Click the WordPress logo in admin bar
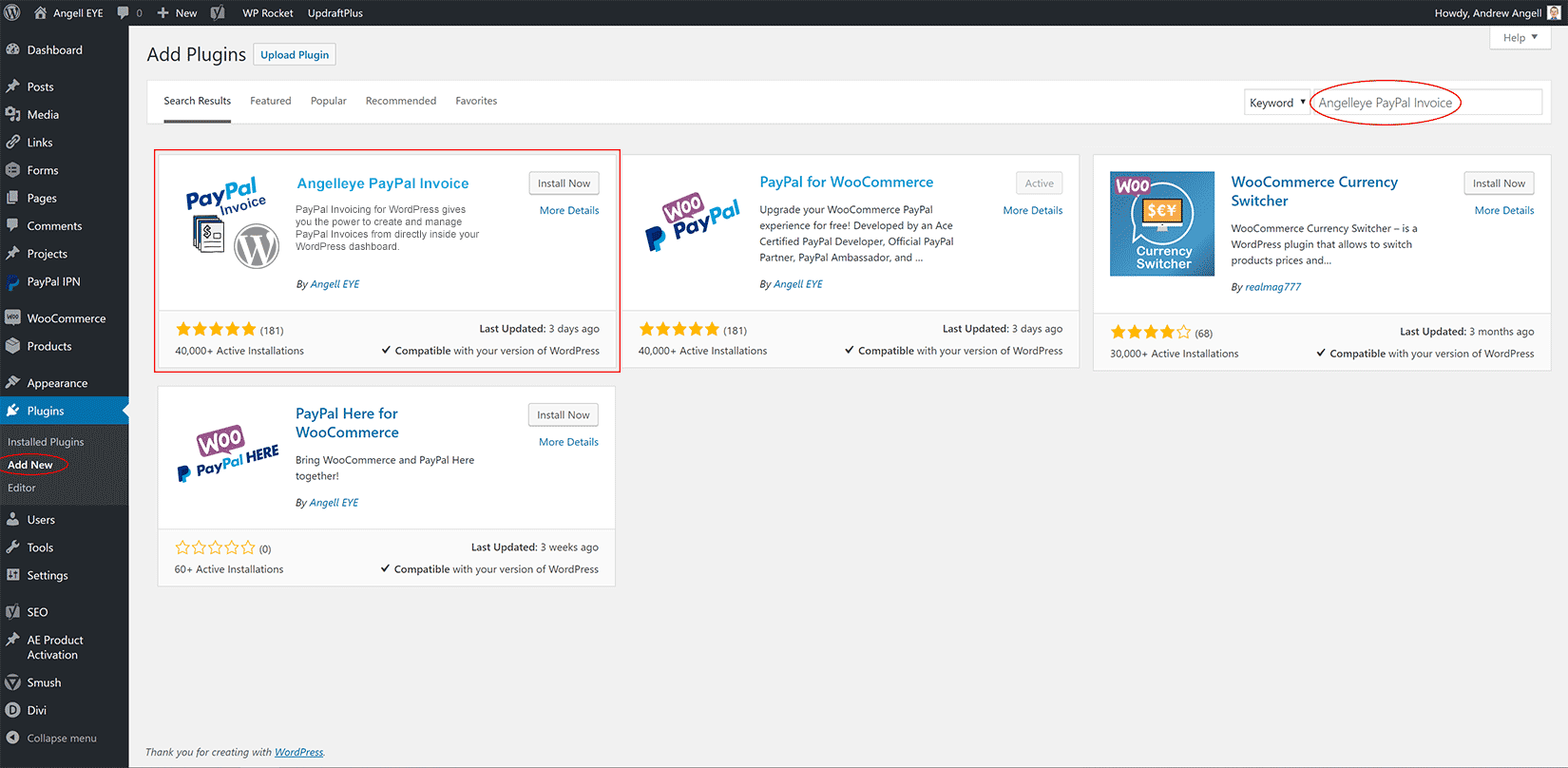This screenshot has height=768, width=1568. click(12, 12)
